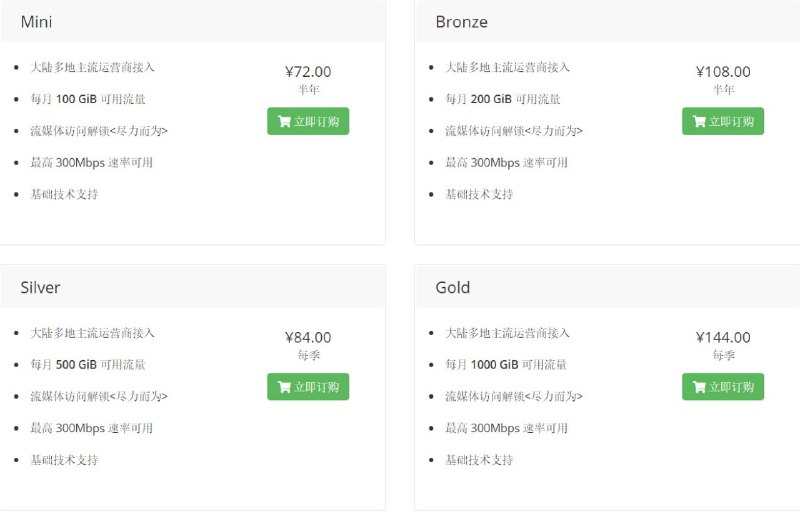Click the 1000 GiB traffic feature line
Viewport: 800px width, 511px height.
[x=506, y=365]
